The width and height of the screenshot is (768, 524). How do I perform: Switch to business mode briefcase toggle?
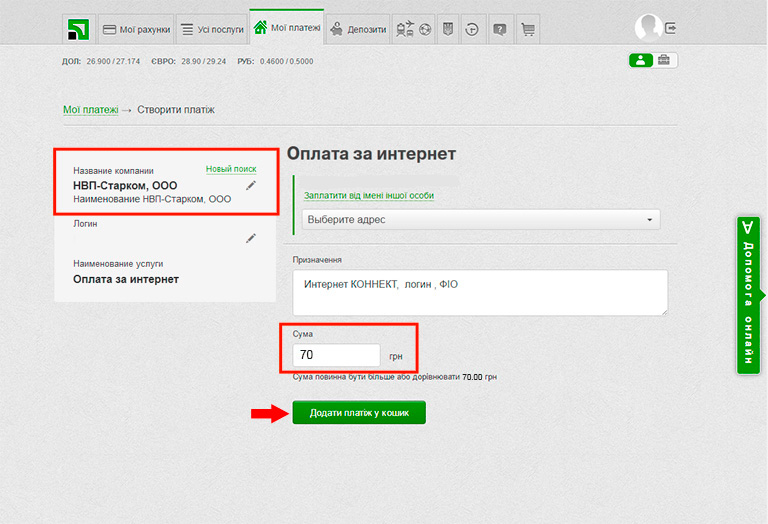point(665,60)
